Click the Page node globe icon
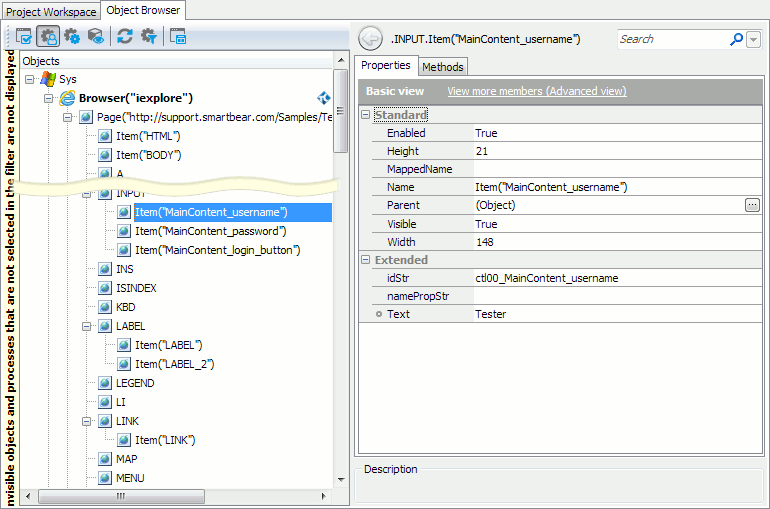The width and height of the screenshot is (770, 509). click(86, 117)
